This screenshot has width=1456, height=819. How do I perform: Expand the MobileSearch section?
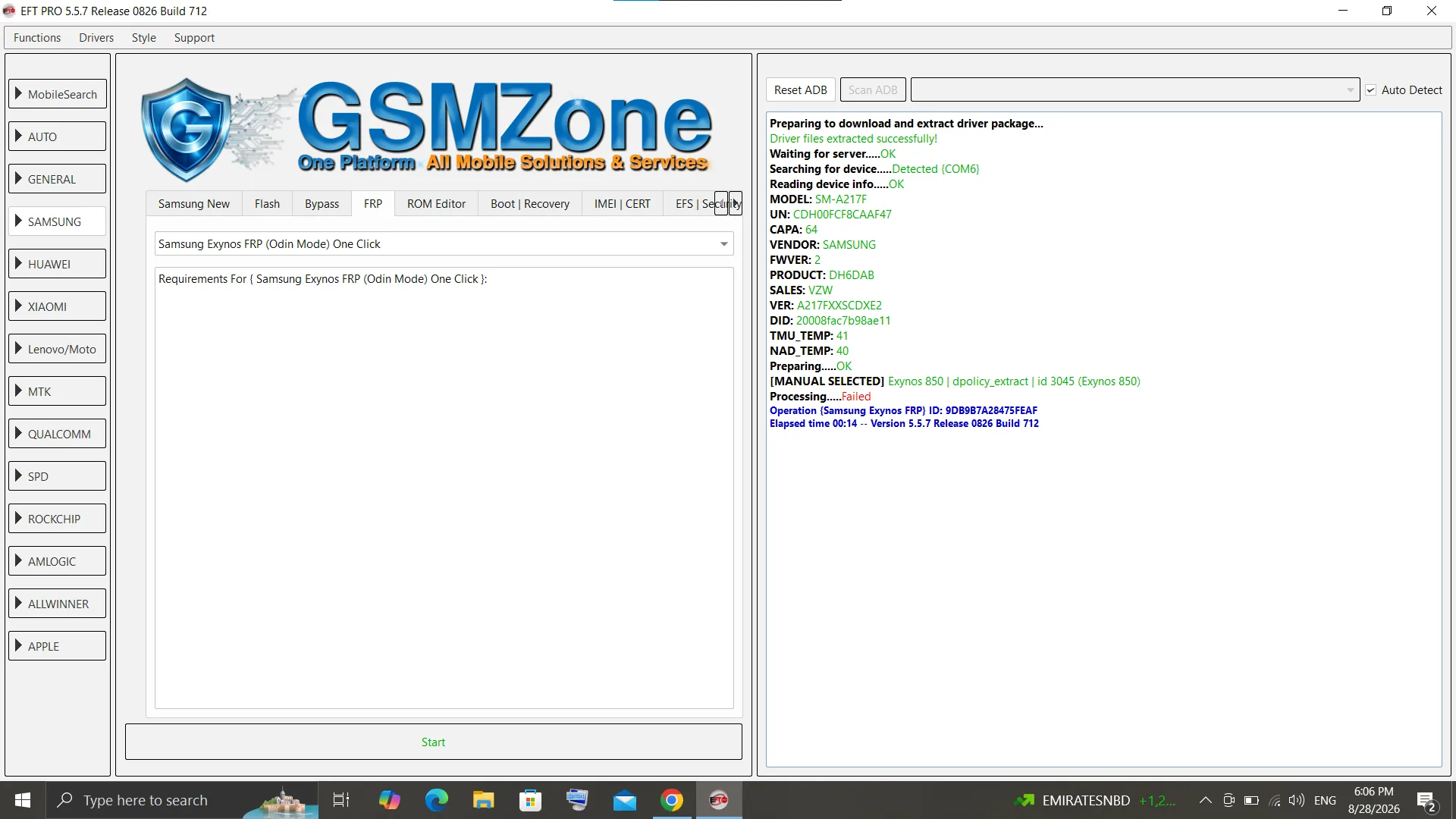(x=58, y=94)
